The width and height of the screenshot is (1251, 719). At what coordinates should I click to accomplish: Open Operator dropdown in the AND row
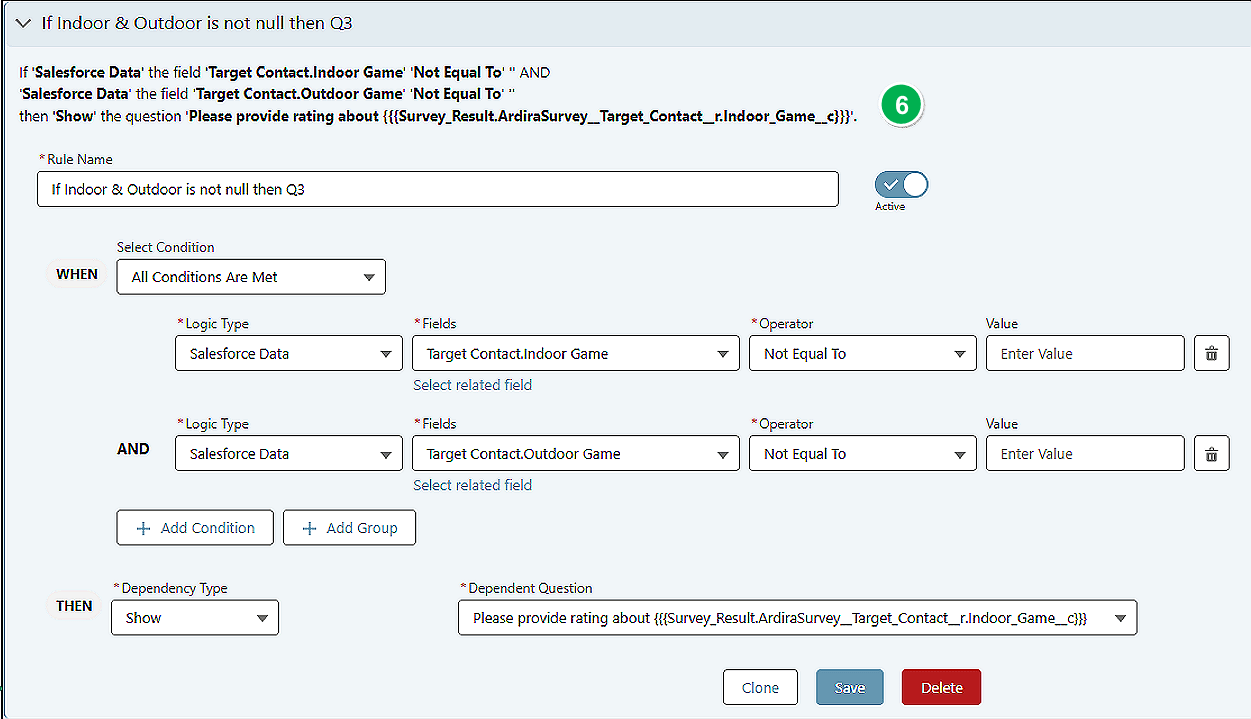click(x=862, y=453)
